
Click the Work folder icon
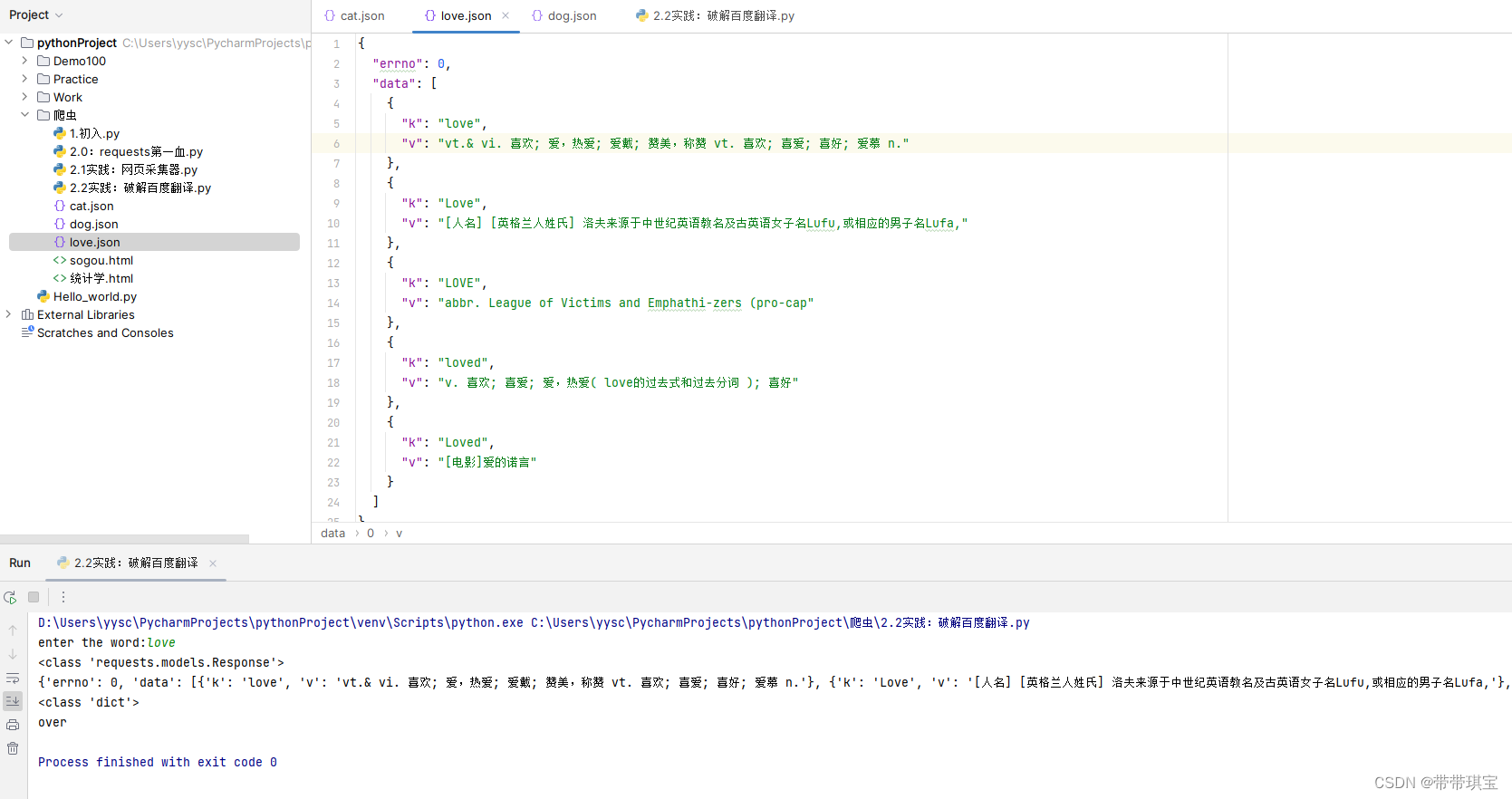(43, 97)
